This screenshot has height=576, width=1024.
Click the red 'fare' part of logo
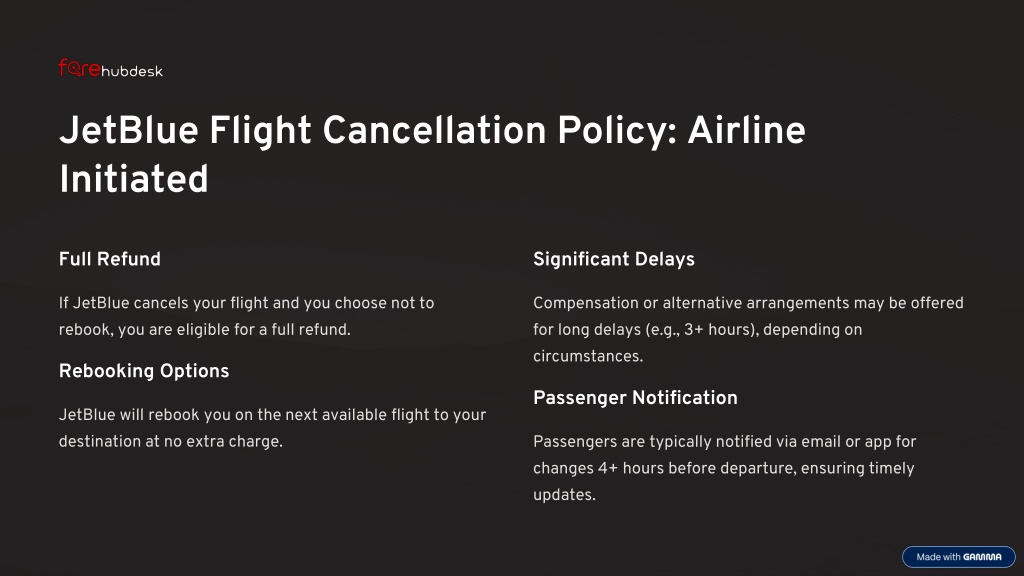click(80, 68)
